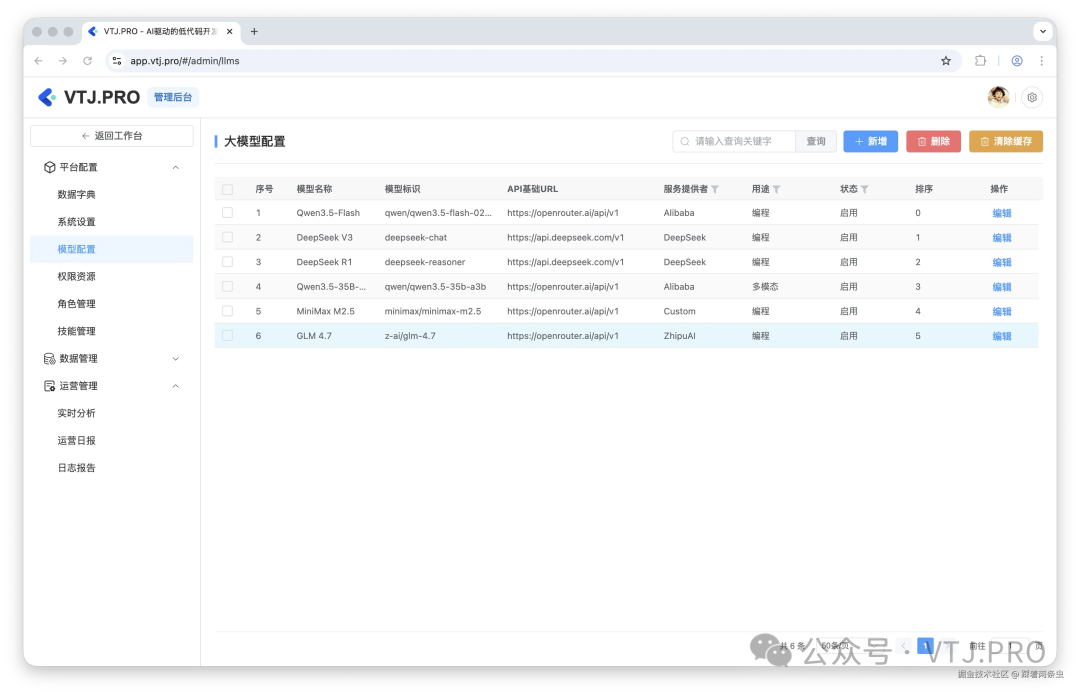Open 运营日报 in the sidebar
Screen dimensions: 1080x695
(x=76, y=441)
